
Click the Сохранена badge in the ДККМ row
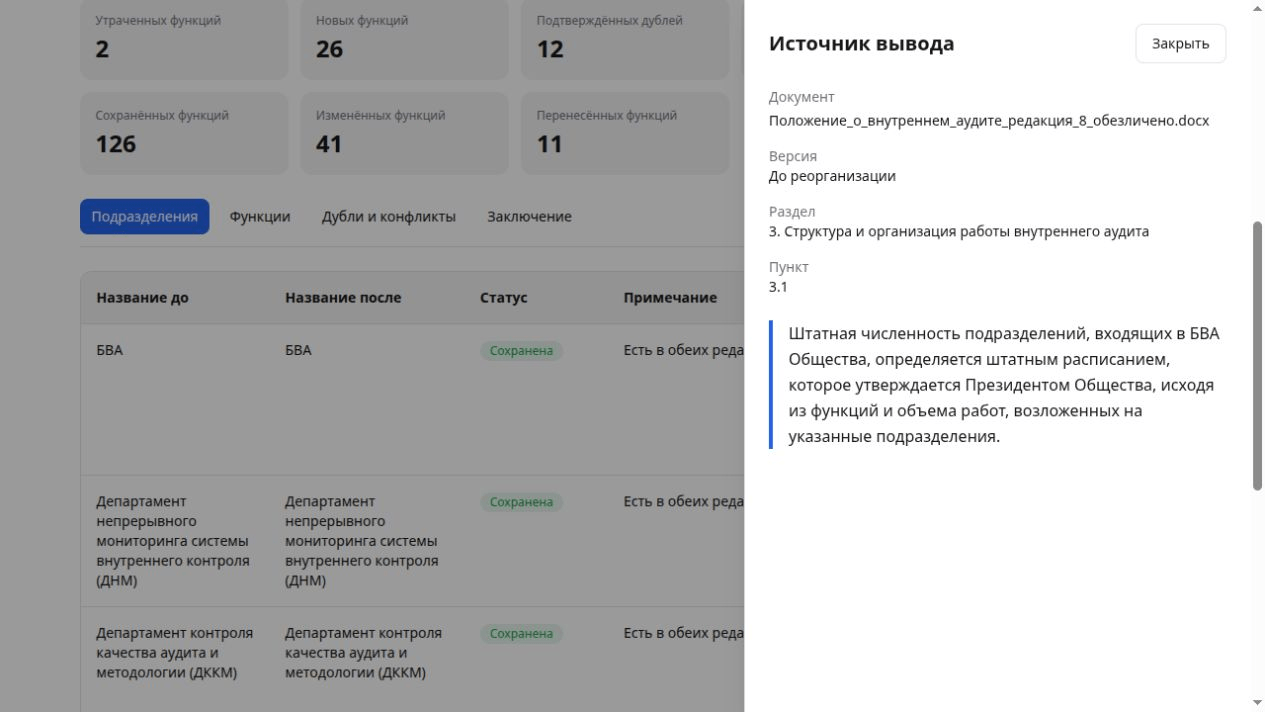pyautogui.click(x=521, y=634)
